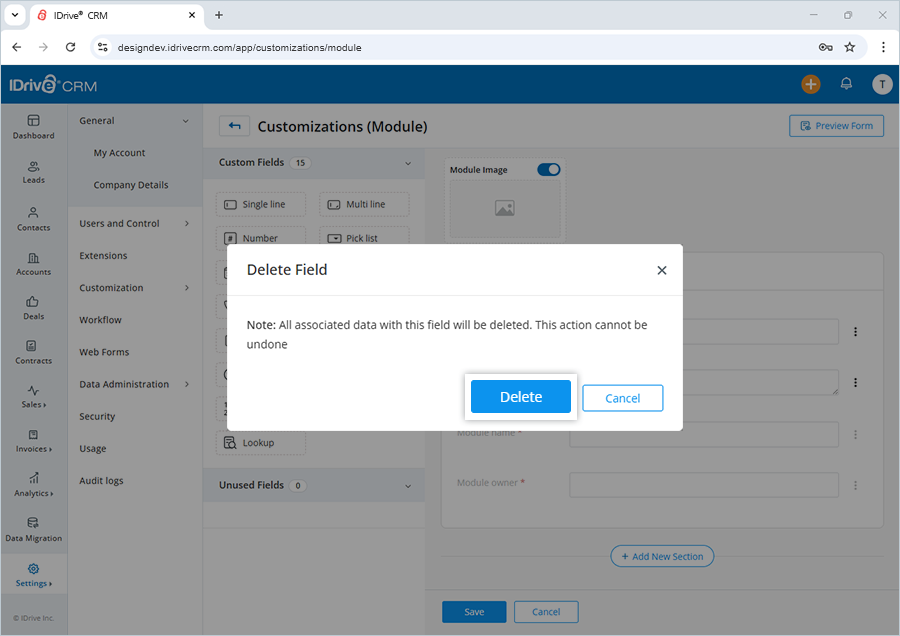The width and height of the screenshot is (900, 636).
Task: Open the kebab menu beside Module owner field
Action: pyautogui.click(x=856, y=485)
